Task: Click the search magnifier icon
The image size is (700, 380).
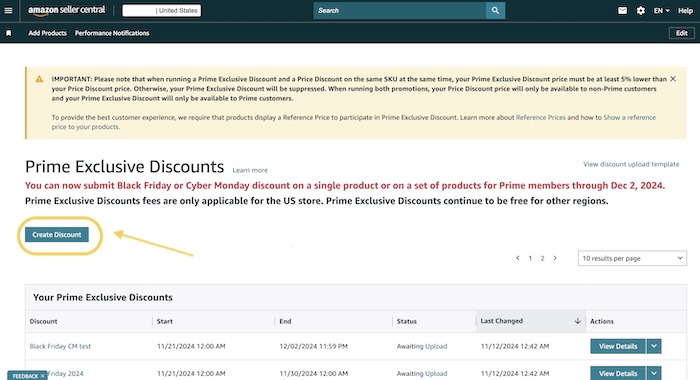Action: 495,10
